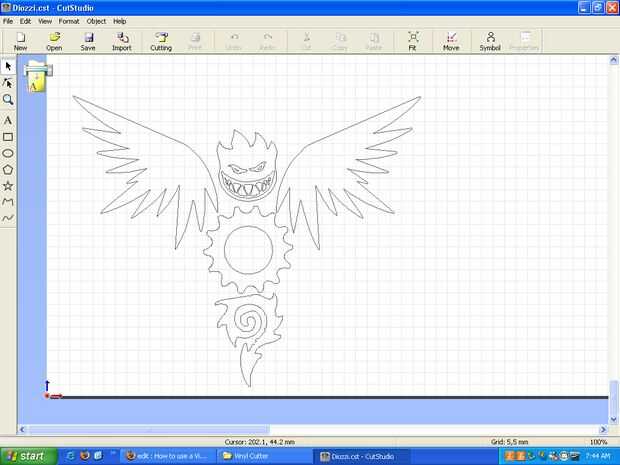Click the system tray clock
Viewport: 620px width, 465px height.
(x=598, y=456)
